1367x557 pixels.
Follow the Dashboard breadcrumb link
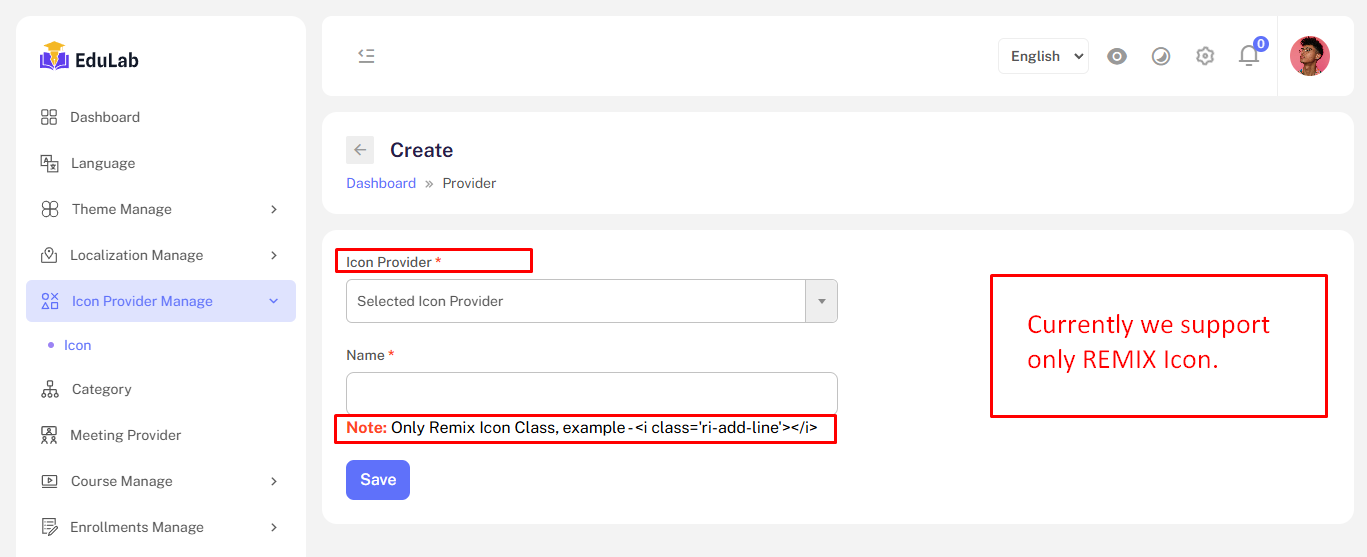coord(381,183)
